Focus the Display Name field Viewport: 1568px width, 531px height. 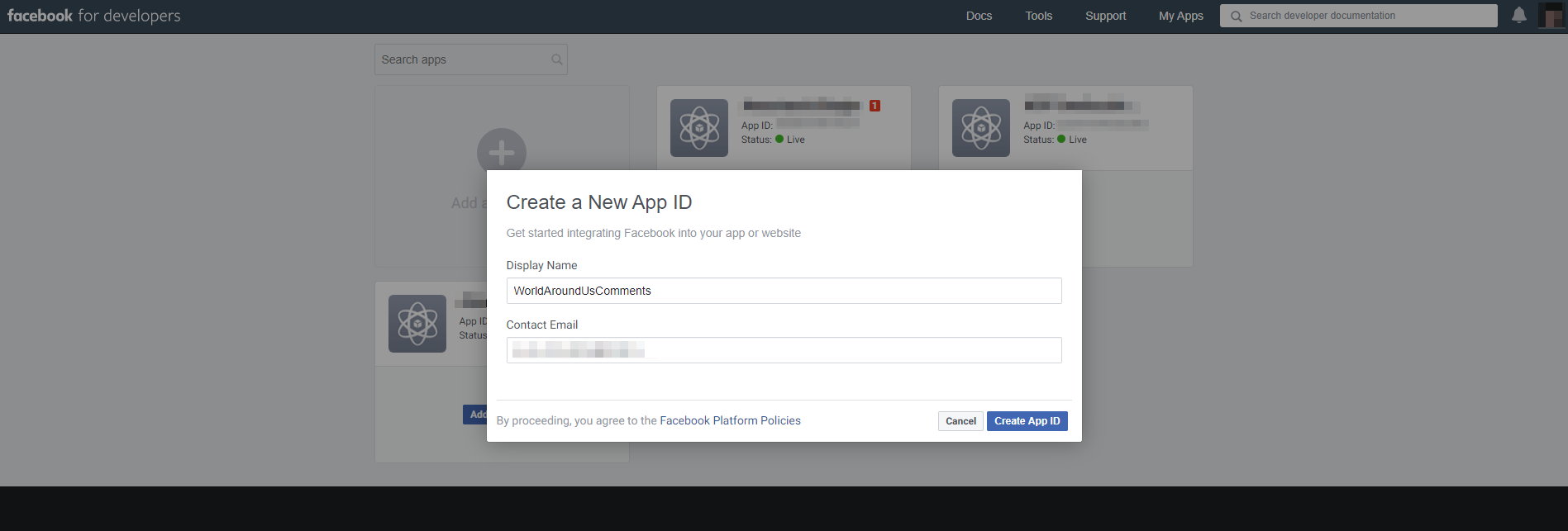[784, 291]
